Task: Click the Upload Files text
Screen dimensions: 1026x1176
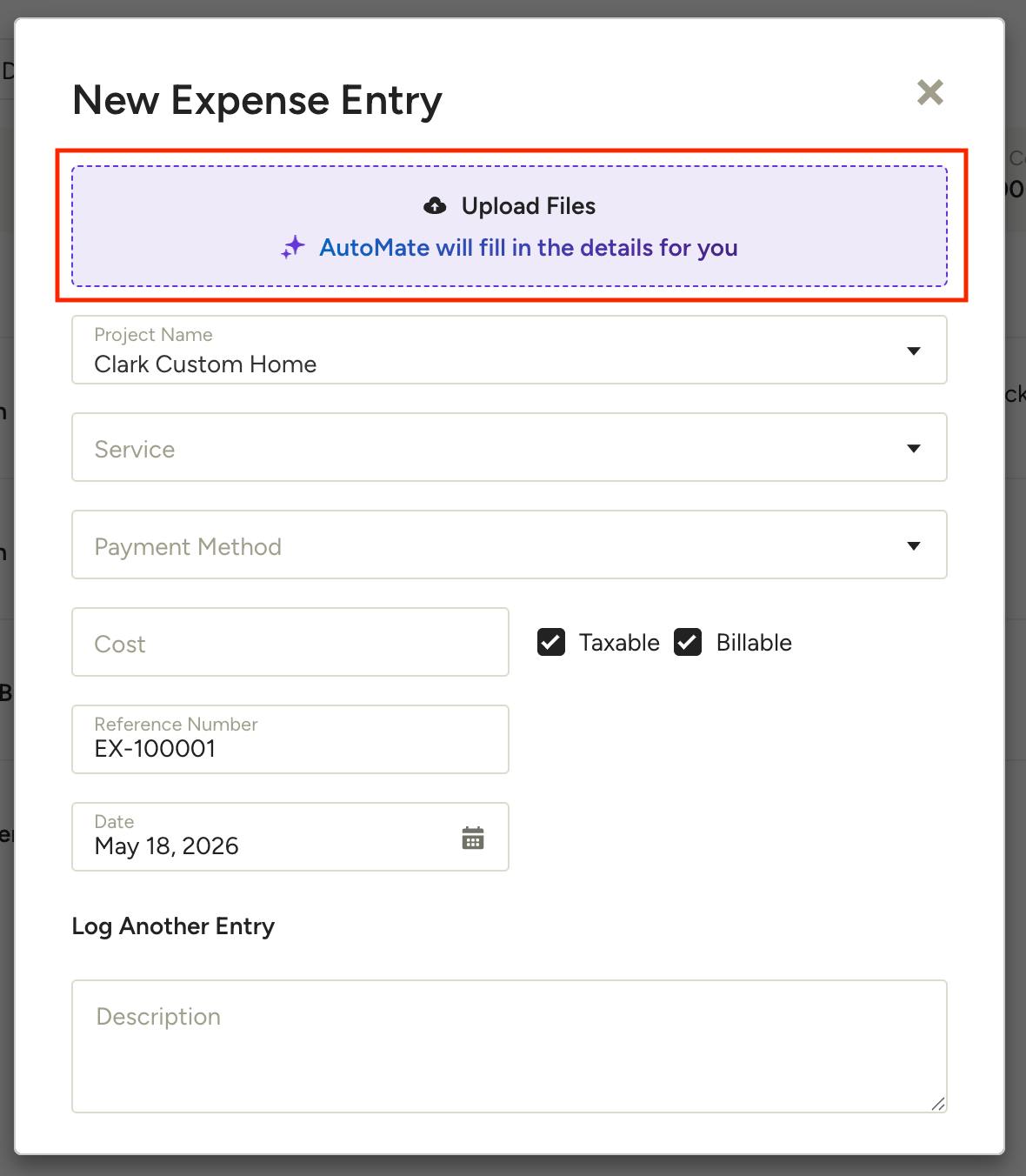Action: coord(529,206)
